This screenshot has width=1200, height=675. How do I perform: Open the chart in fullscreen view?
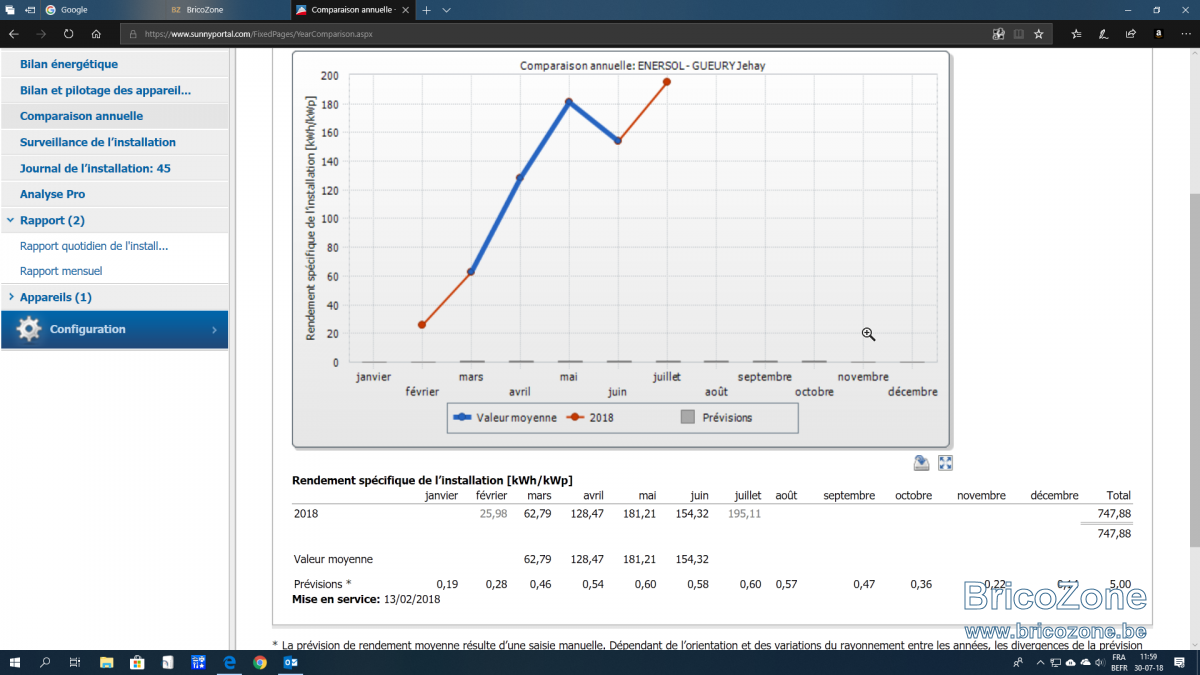[x=945, y=463]
